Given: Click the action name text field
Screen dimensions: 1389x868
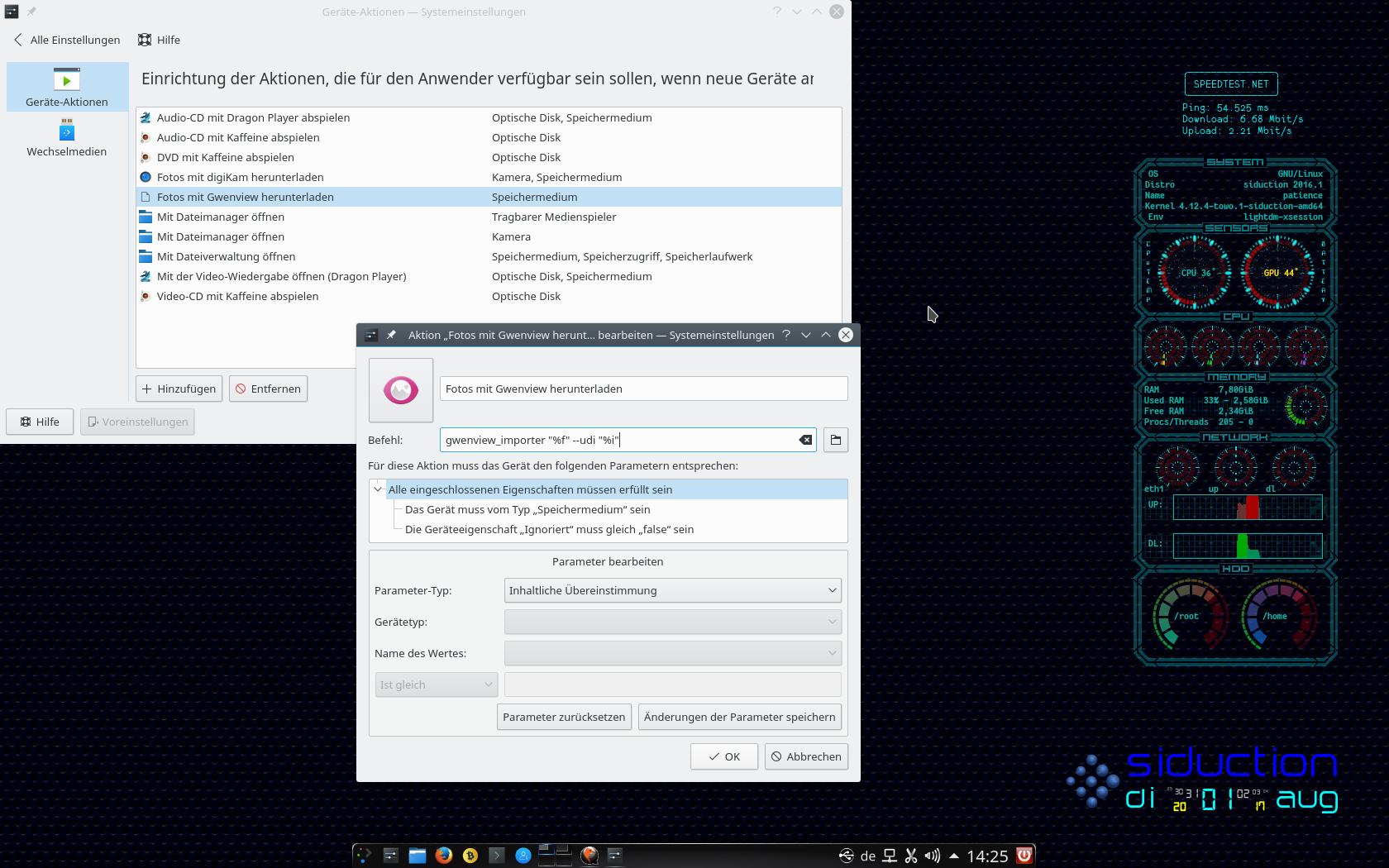Looking at the screenshot, I should [643, 389].
